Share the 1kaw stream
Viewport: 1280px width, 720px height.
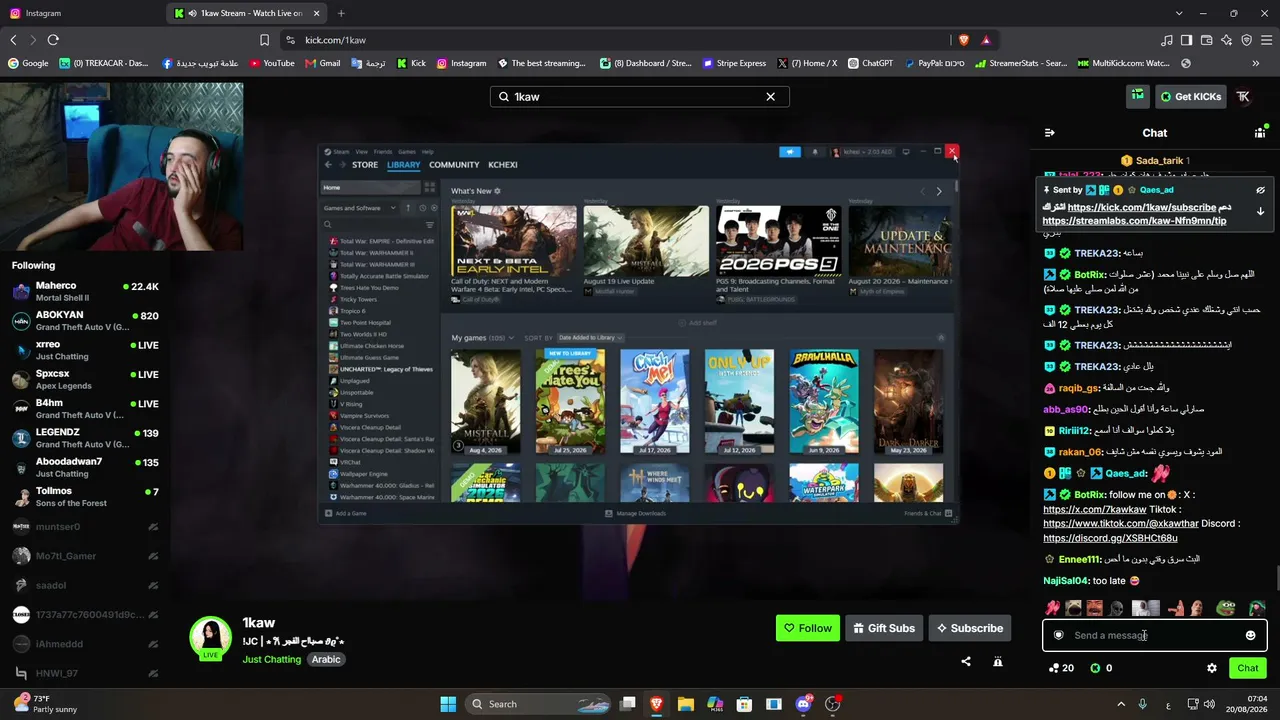pos(965,661)
